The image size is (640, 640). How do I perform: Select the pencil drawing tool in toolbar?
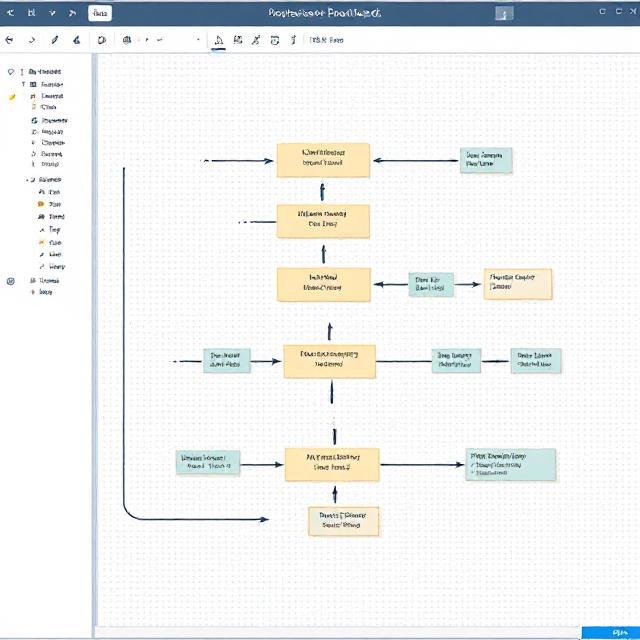(55, 40)
